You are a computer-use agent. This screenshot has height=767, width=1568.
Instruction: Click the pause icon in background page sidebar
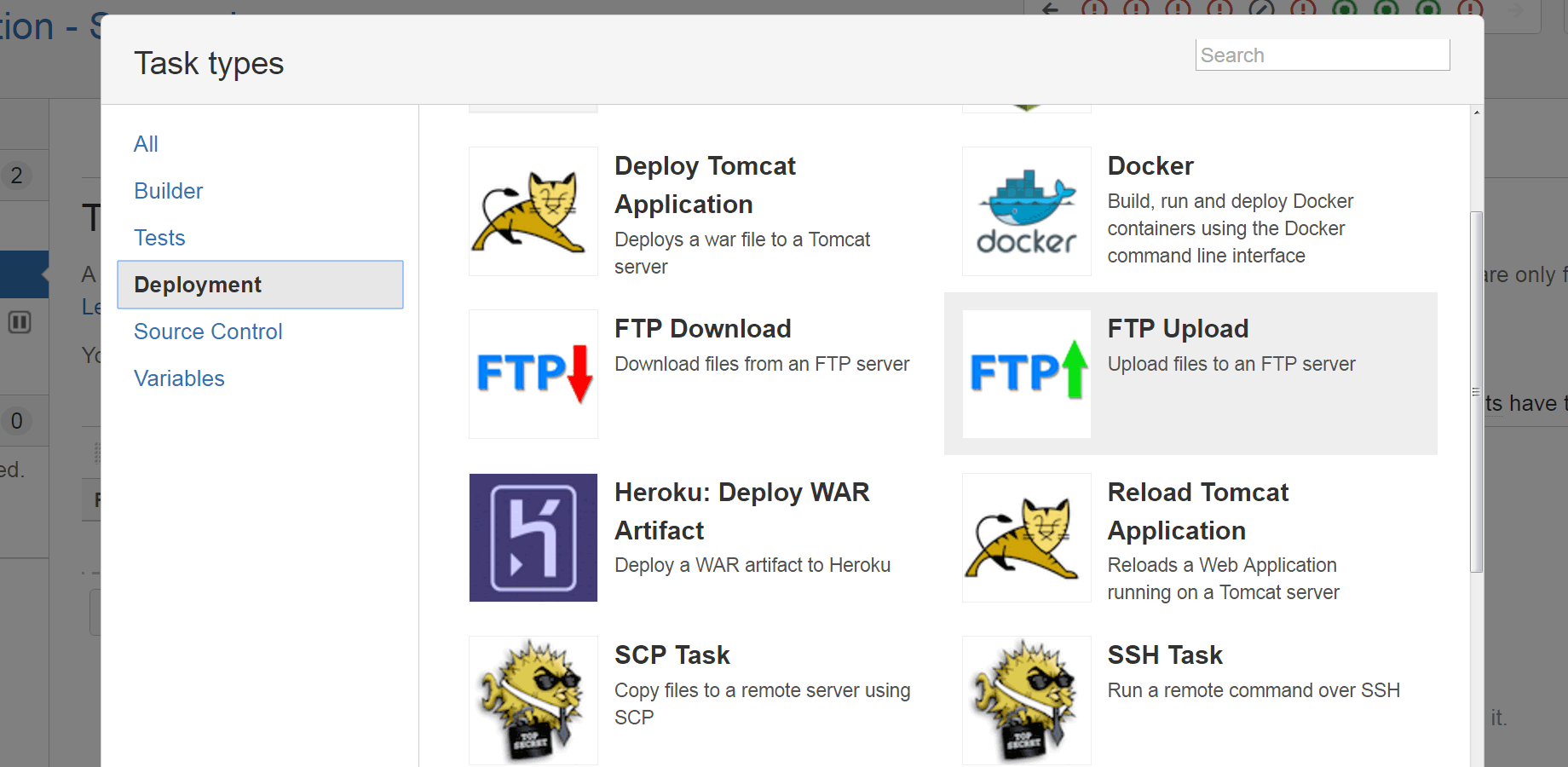point(20,322)
